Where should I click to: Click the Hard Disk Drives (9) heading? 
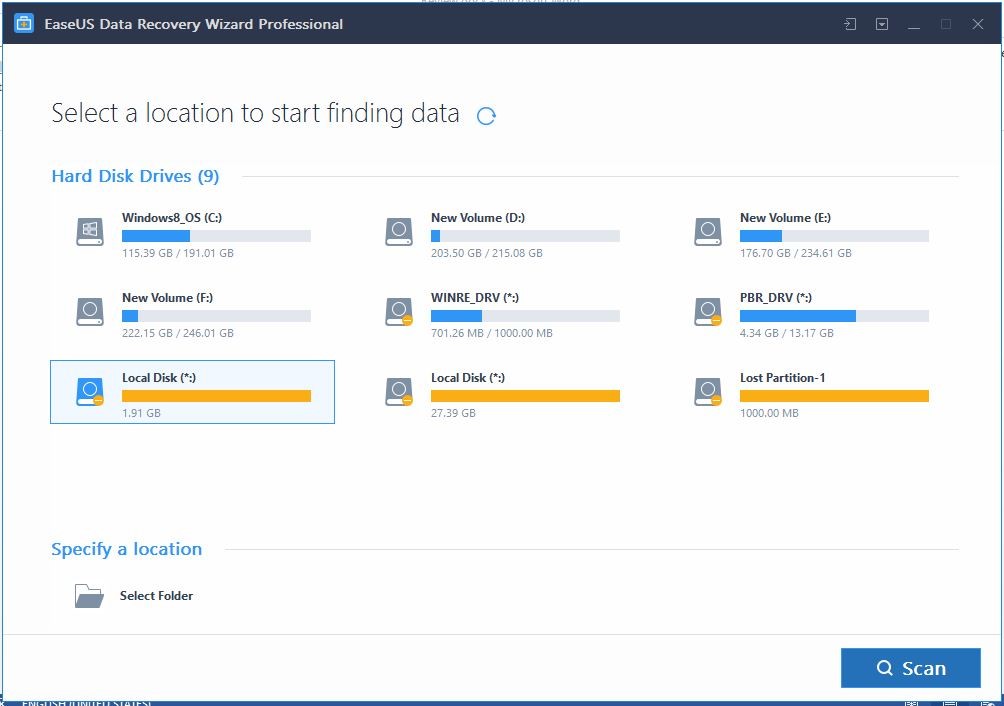(135, 176)
